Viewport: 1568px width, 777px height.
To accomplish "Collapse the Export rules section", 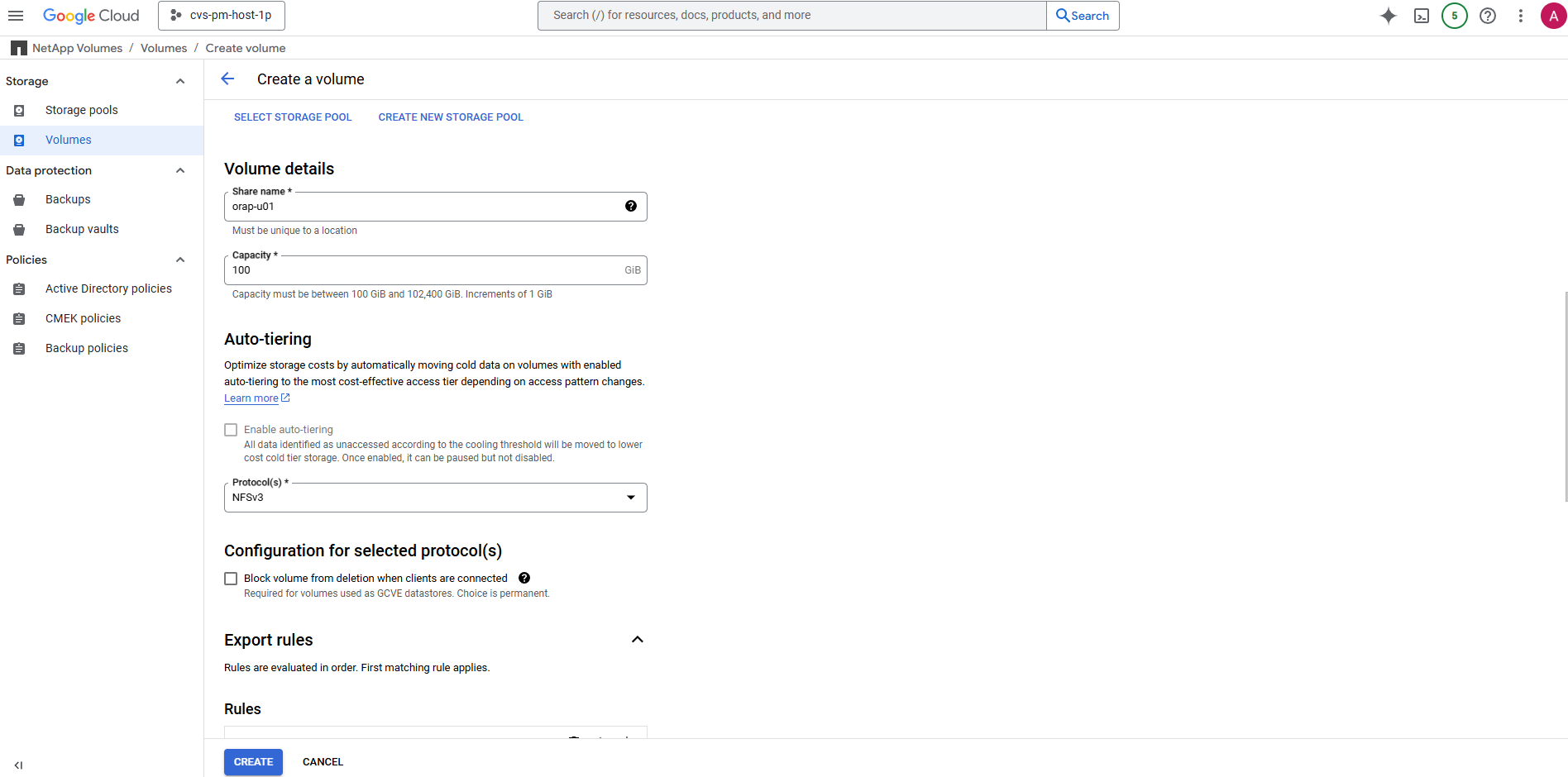I will click(x=637, y=640).
